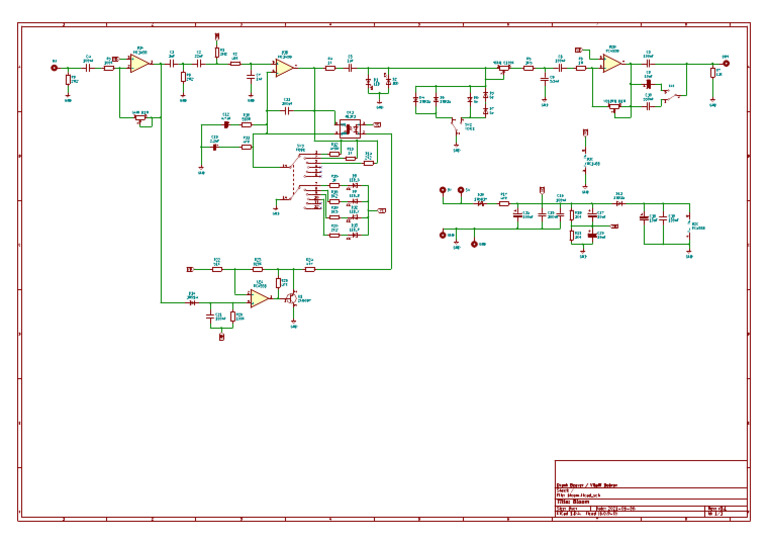Select the potentiometer below the first op-amp
This screenshot has width=768, height=543.
[x=141, y=118]
